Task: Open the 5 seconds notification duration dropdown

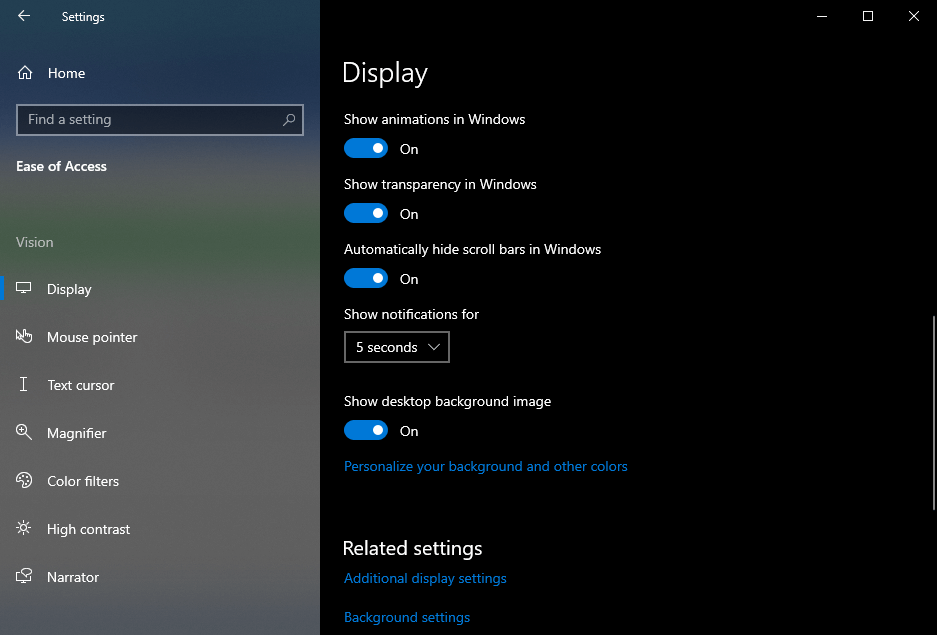Action: [x=397, y=347]
